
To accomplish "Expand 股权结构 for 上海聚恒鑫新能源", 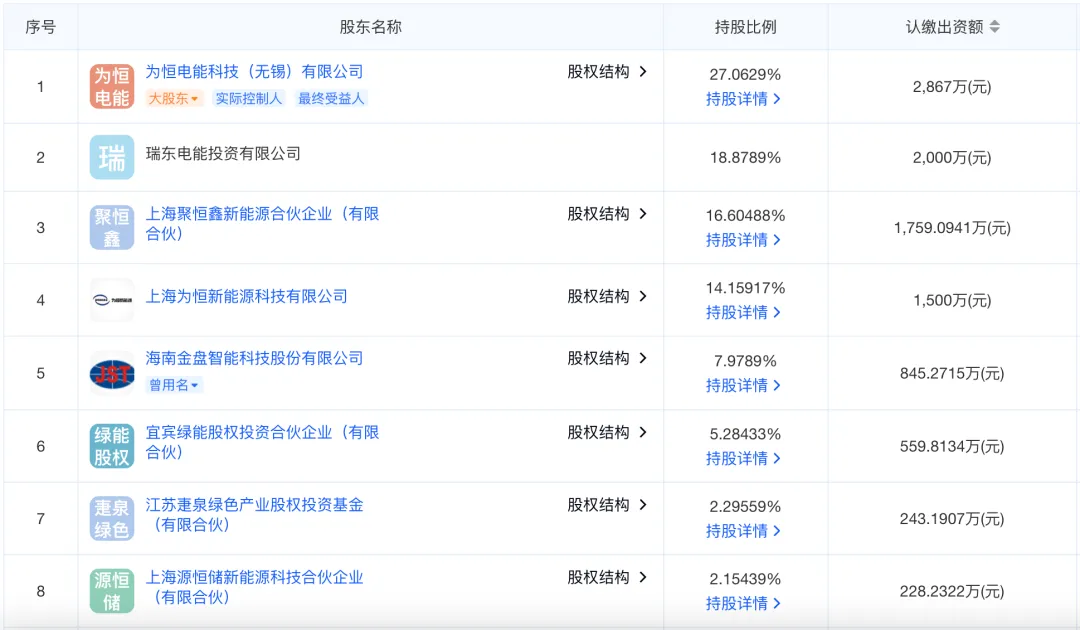I will (607, 213).
